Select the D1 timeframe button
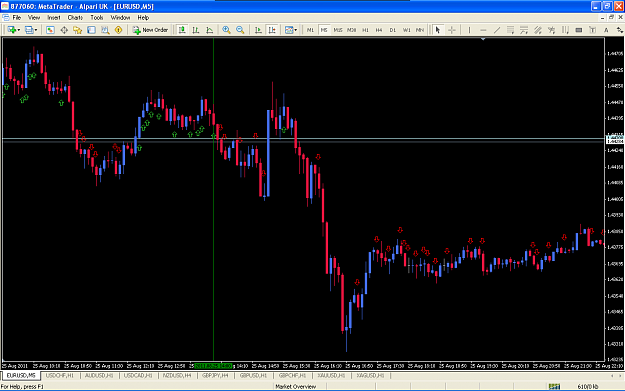Image resolution: width=625 pixels, height=391 pixels. 393,30
